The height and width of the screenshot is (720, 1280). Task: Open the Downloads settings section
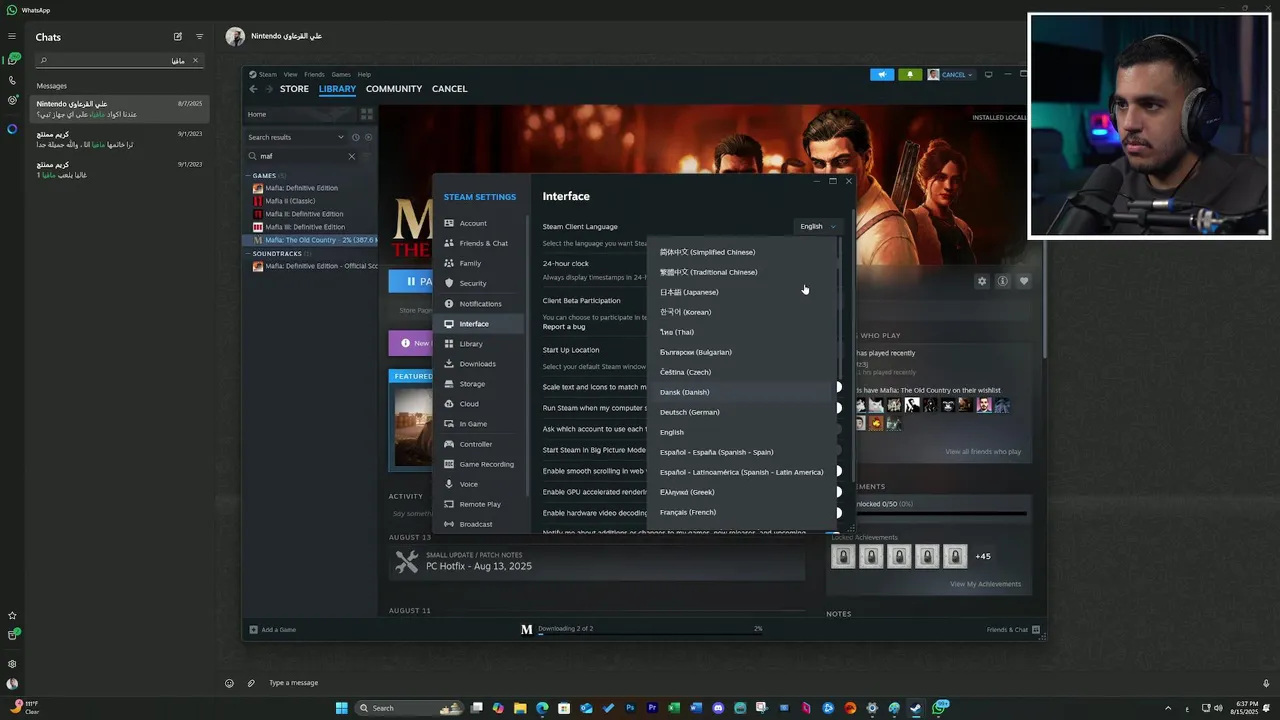coord(480,363)
